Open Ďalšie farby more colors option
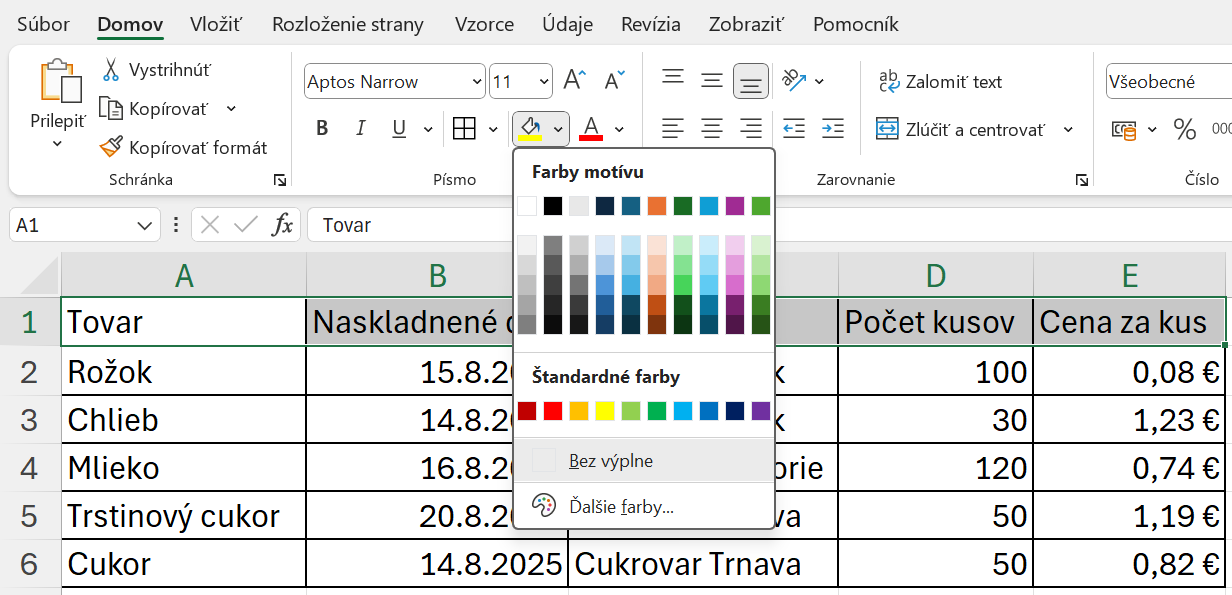Viewport: 1232px width, 595px height. tap(644, 506)
